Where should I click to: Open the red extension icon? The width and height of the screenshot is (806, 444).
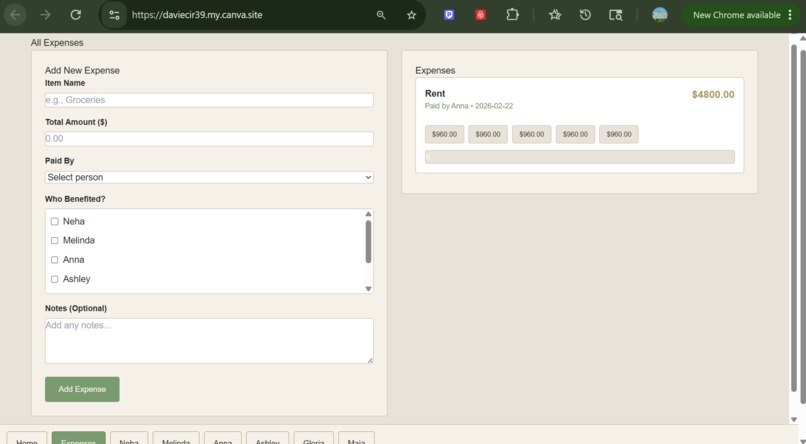click(480, 15)
